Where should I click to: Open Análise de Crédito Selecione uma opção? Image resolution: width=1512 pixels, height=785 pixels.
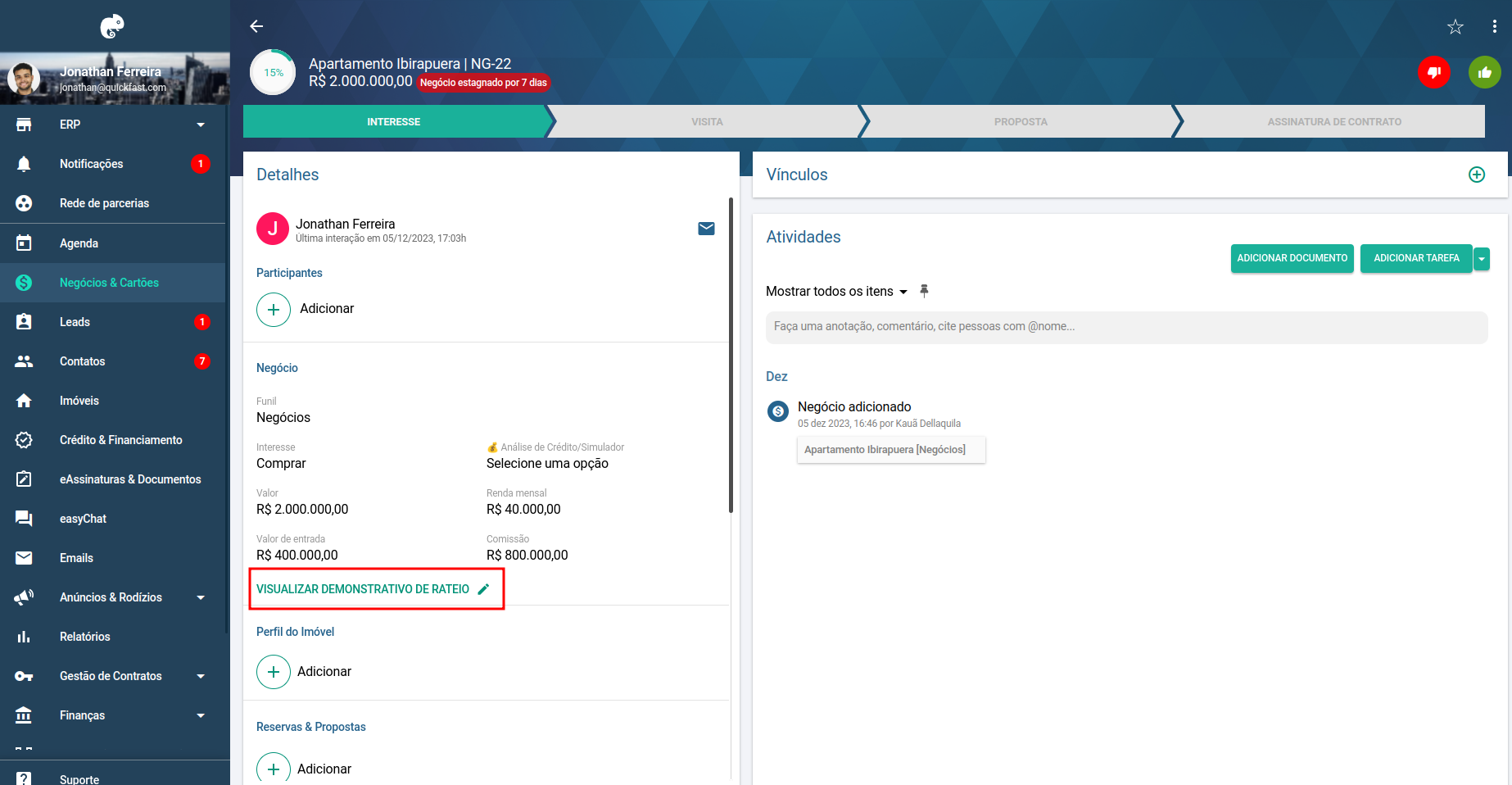click(x=547, y=463)
